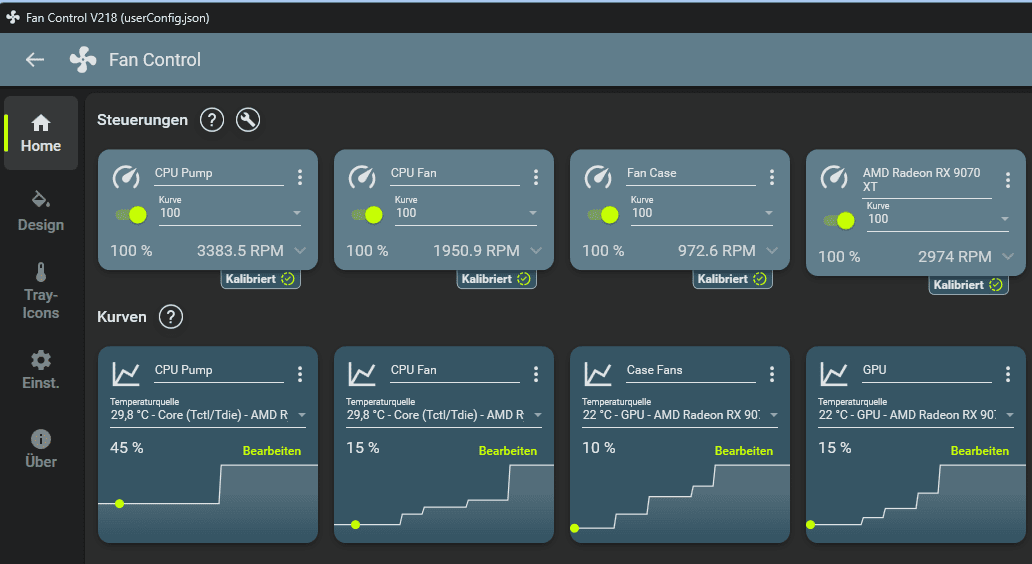Click the green point on the GPU curve graph

pos(811,525)
